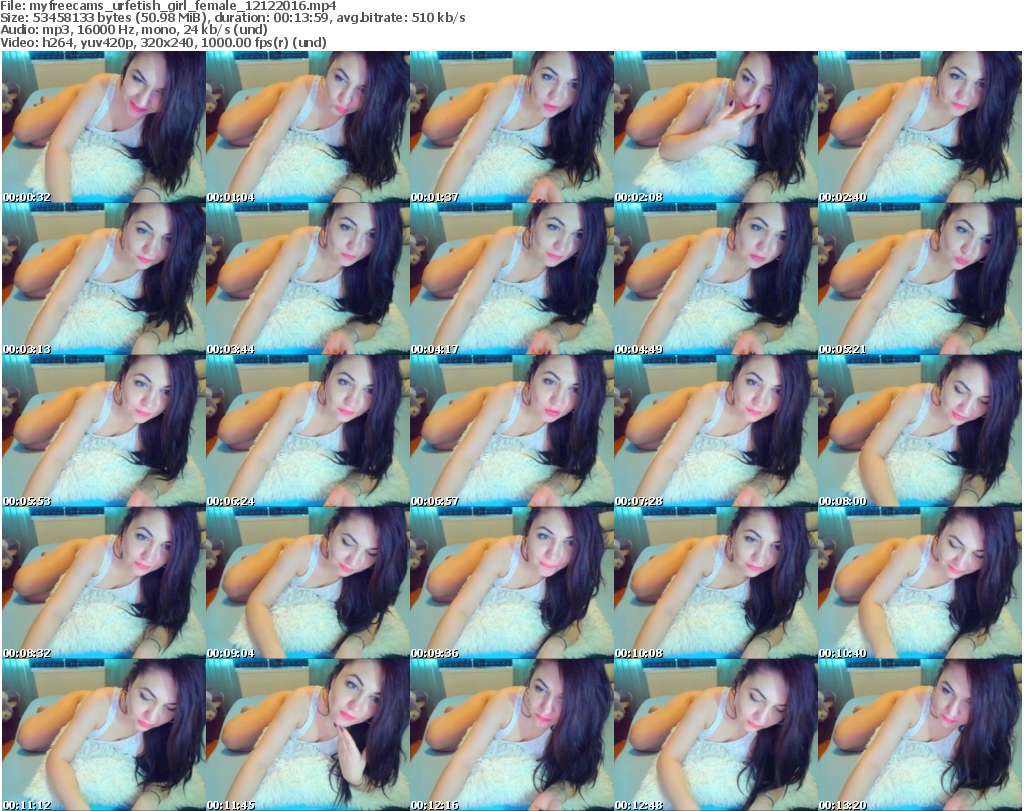Choose the snapshot marked 00:12:48
This screenshot has height=811, width=1024.
(x=715, y=735)
